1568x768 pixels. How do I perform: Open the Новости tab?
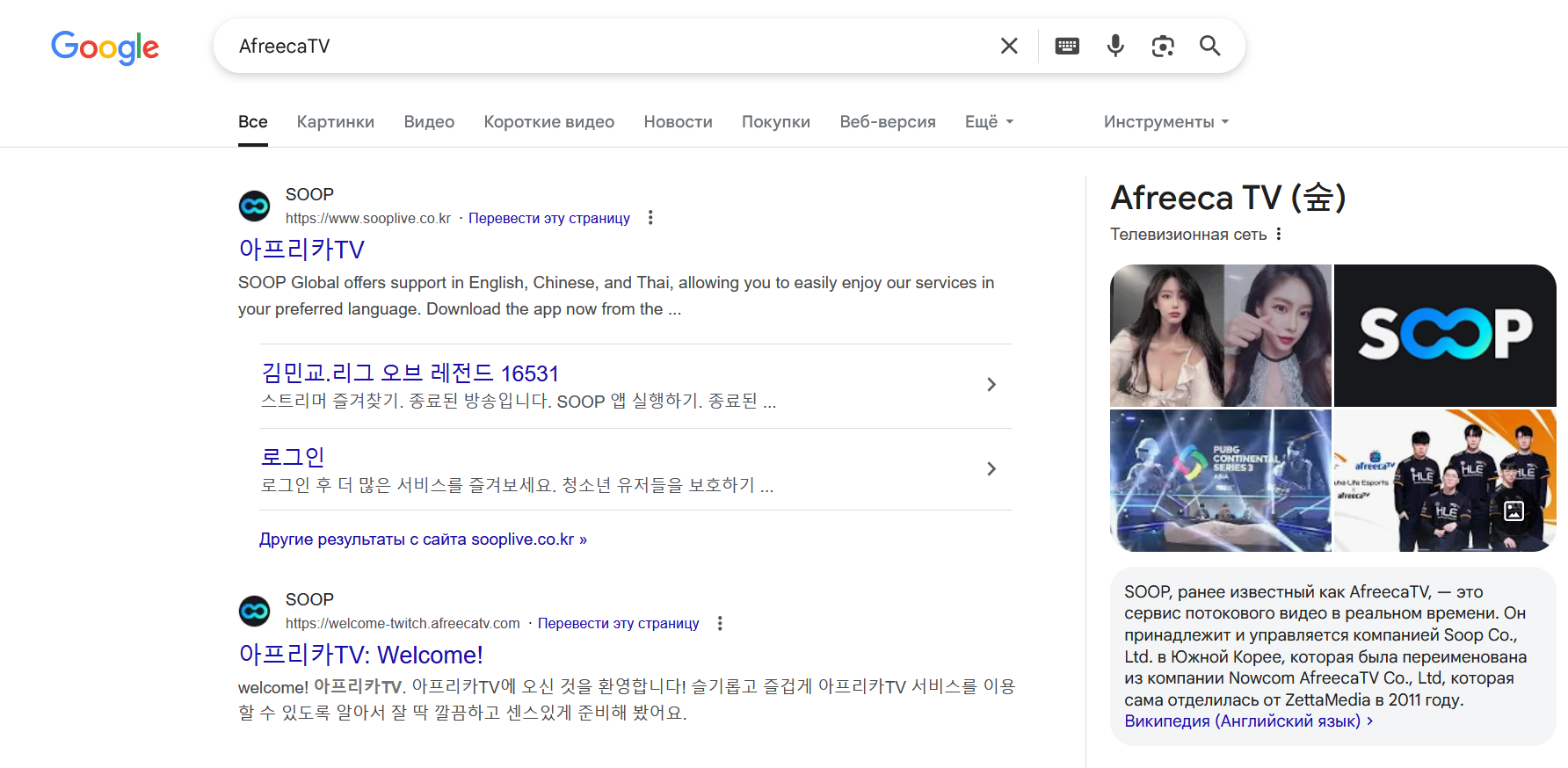pos(678,122)
